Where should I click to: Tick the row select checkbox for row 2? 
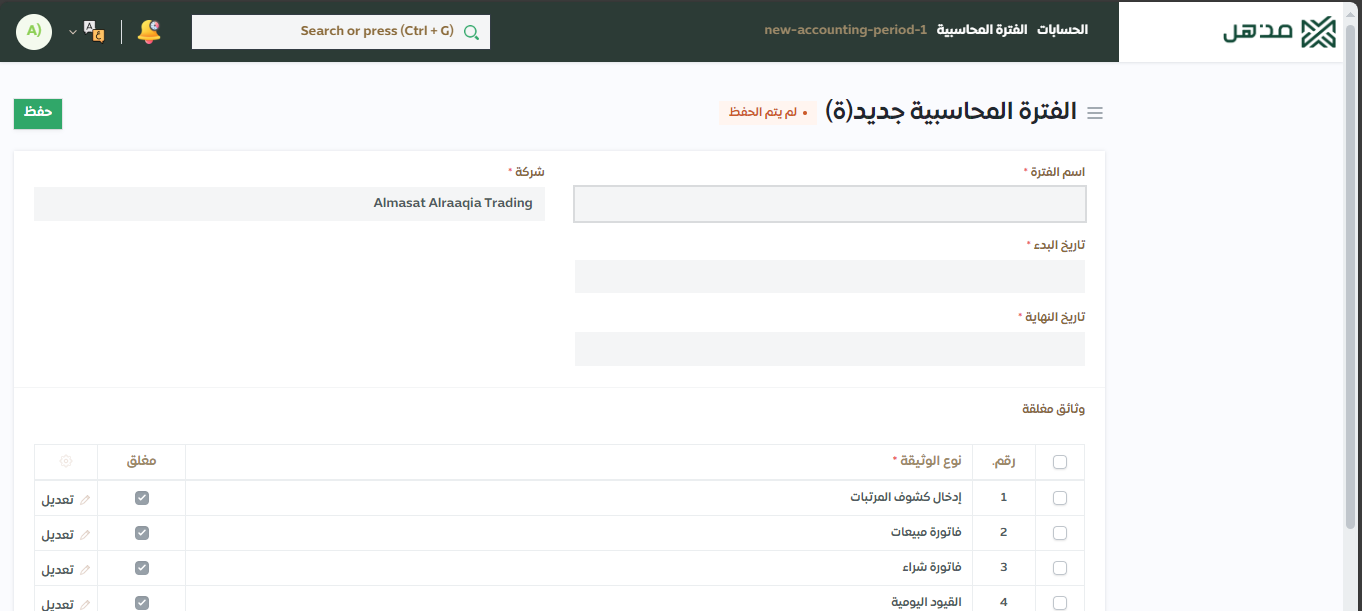(x=1060, y=533)
